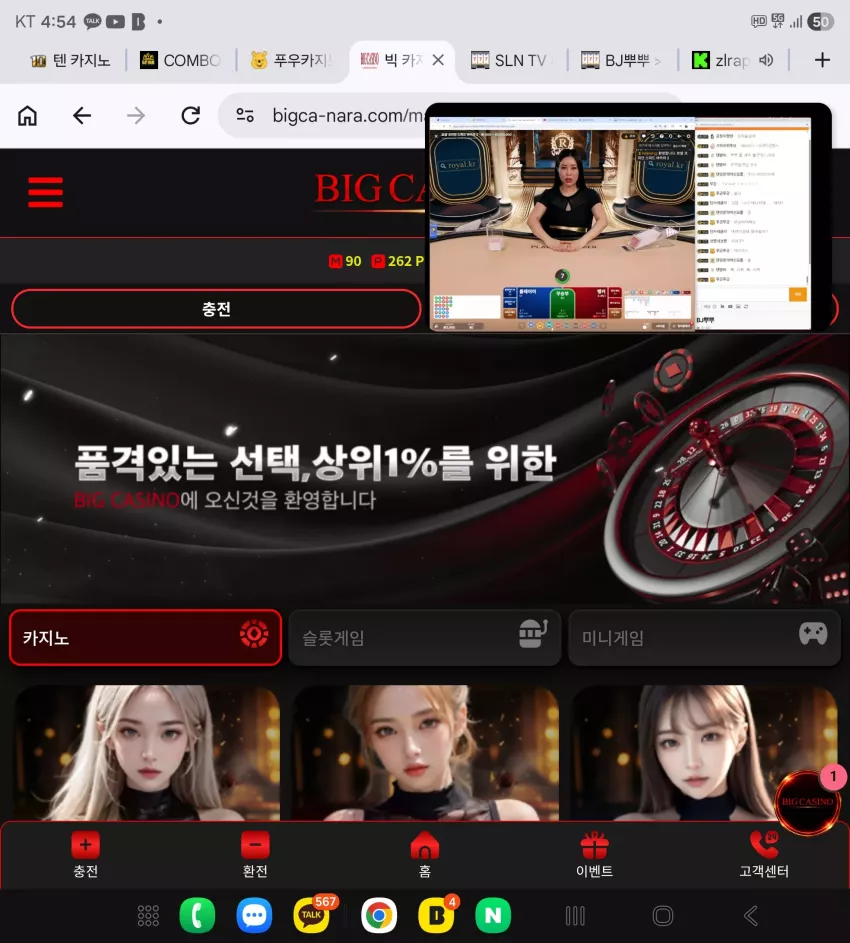
Task: Click the BIG CASINO logo header
Action: click(x=371, y=191)
